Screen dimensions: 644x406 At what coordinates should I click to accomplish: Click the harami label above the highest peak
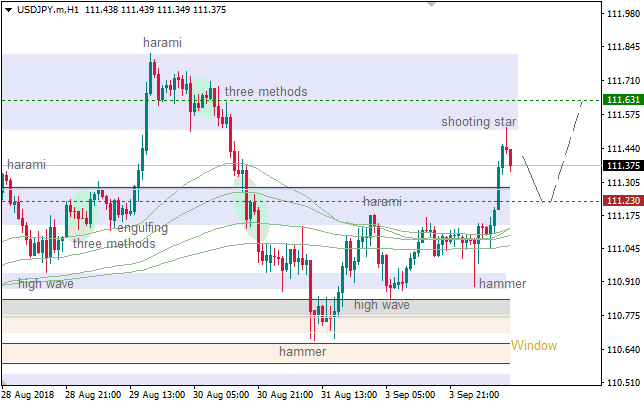click(162, 43)
